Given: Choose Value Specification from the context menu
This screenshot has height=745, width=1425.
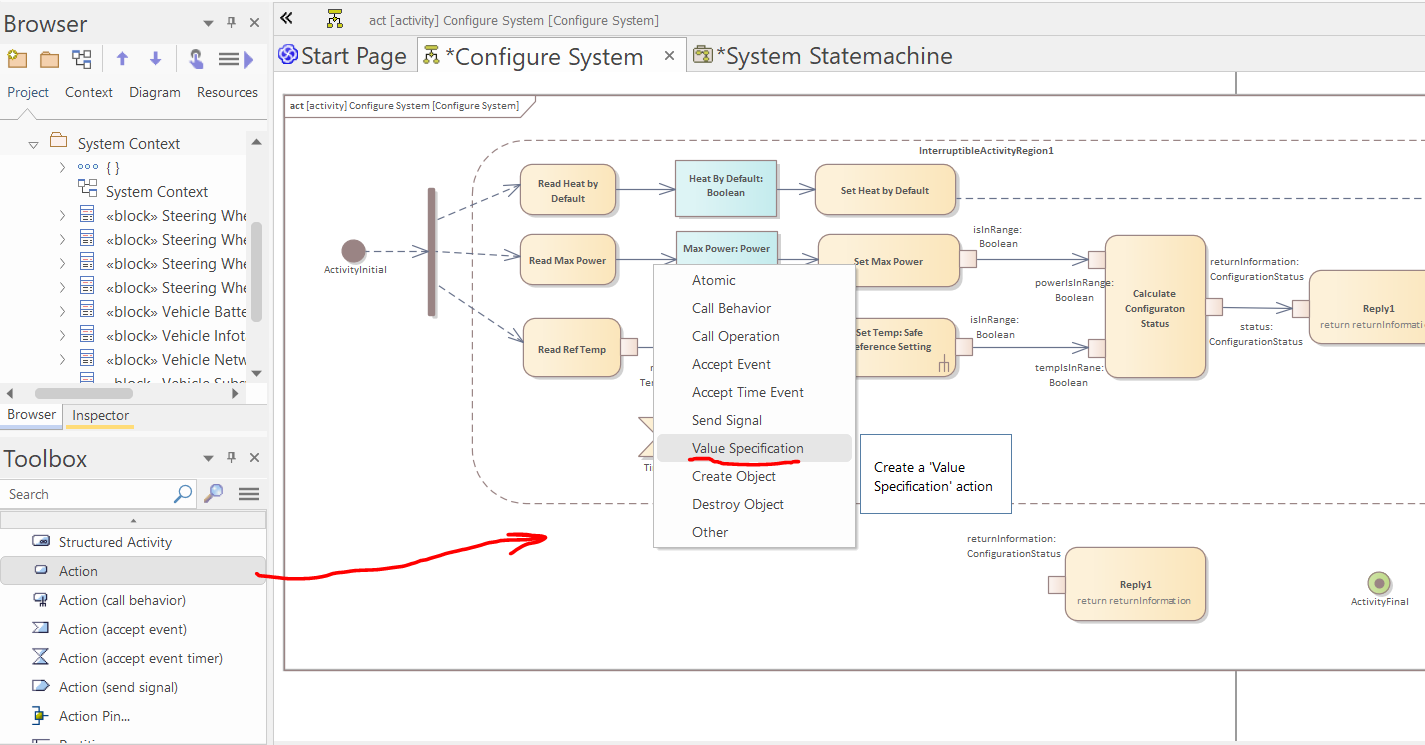Looking at the screenshot, I should coord(747,449).
